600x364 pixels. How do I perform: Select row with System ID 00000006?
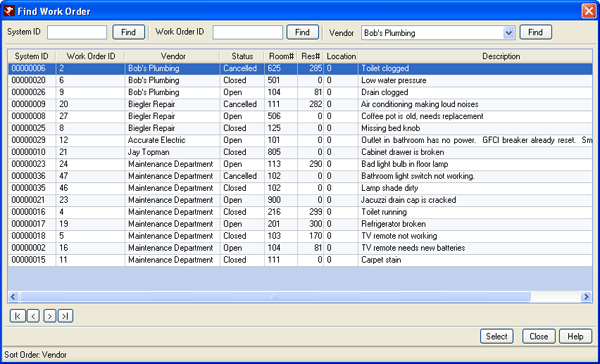click(x=300, y=69)
